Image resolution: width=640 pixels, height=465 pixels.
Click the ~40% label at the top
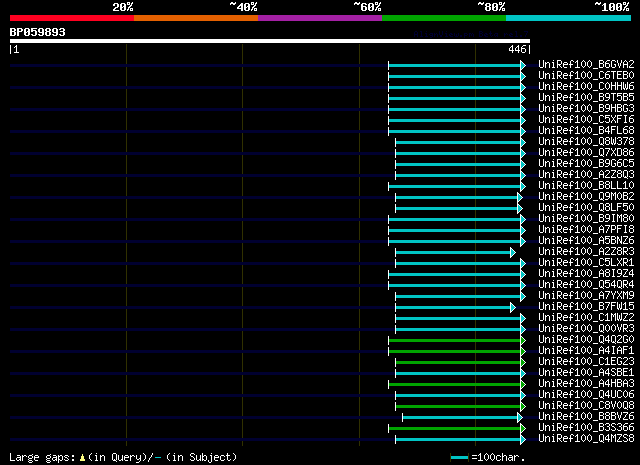coord(243,7)
